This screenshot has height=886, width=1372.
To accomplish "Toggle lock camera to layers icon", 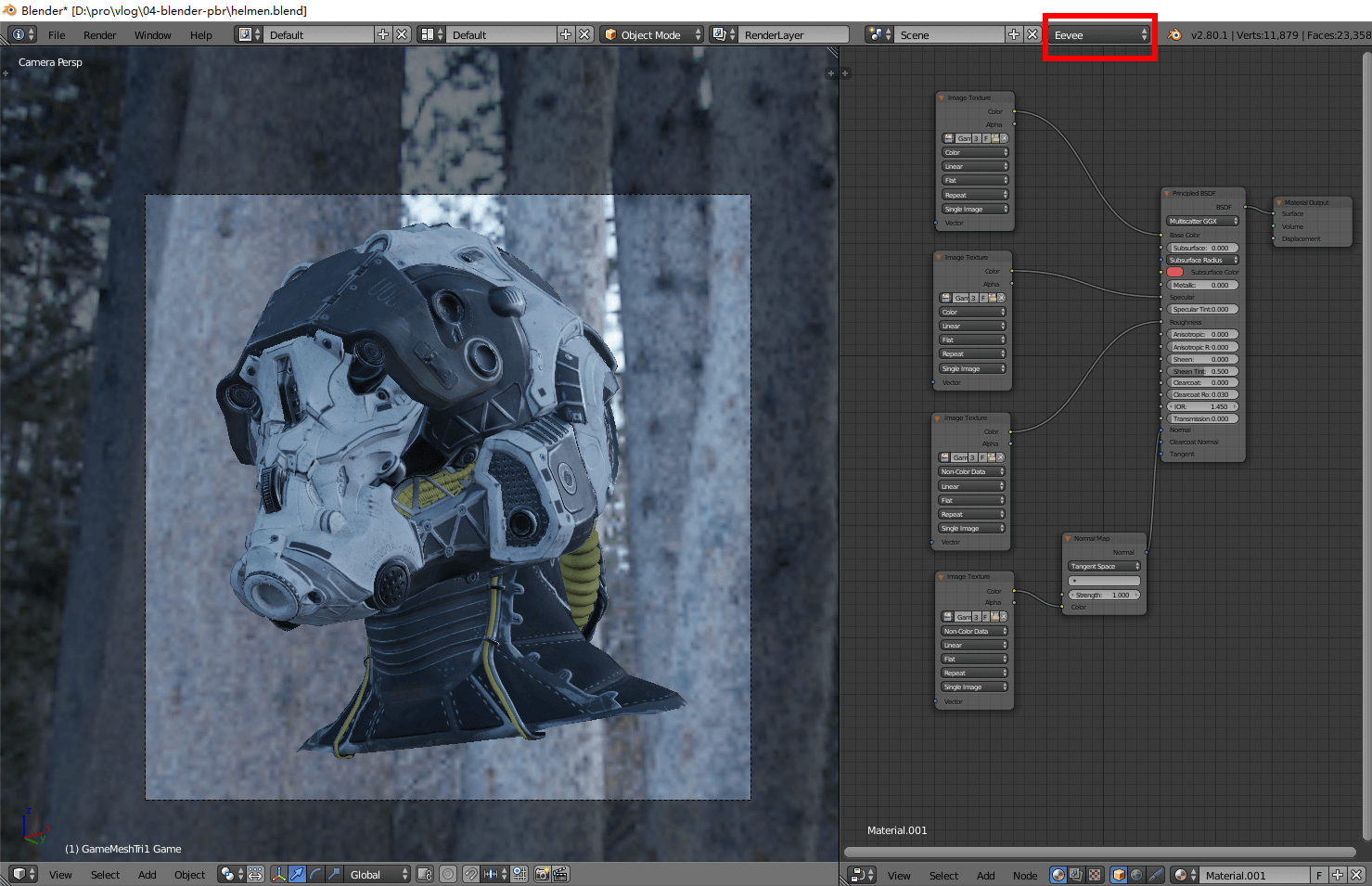I will pos(425,874).
